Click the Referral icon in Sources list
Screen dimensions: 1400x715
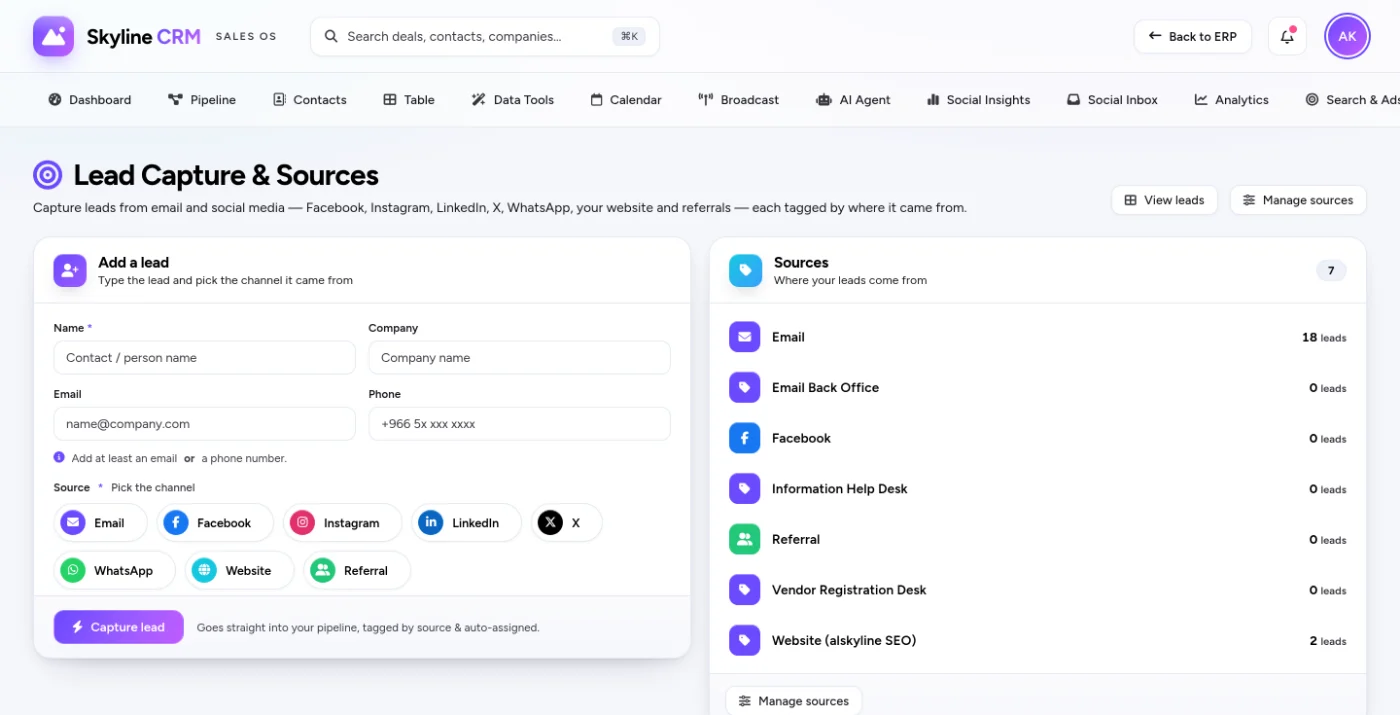(745, 539)
